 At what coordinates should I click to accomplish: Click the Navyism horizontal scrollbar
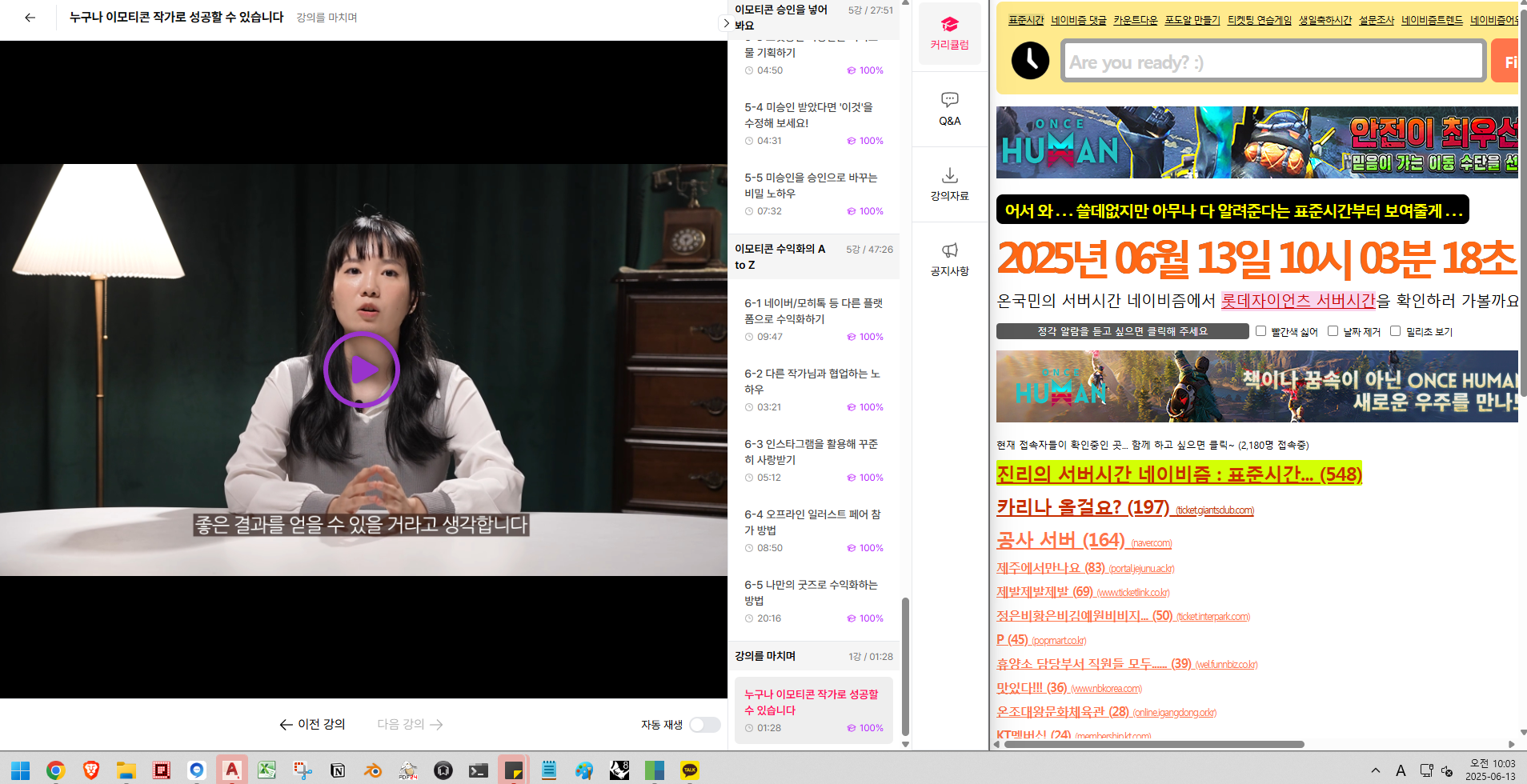pyautogui.click(x=1154, y=744)
